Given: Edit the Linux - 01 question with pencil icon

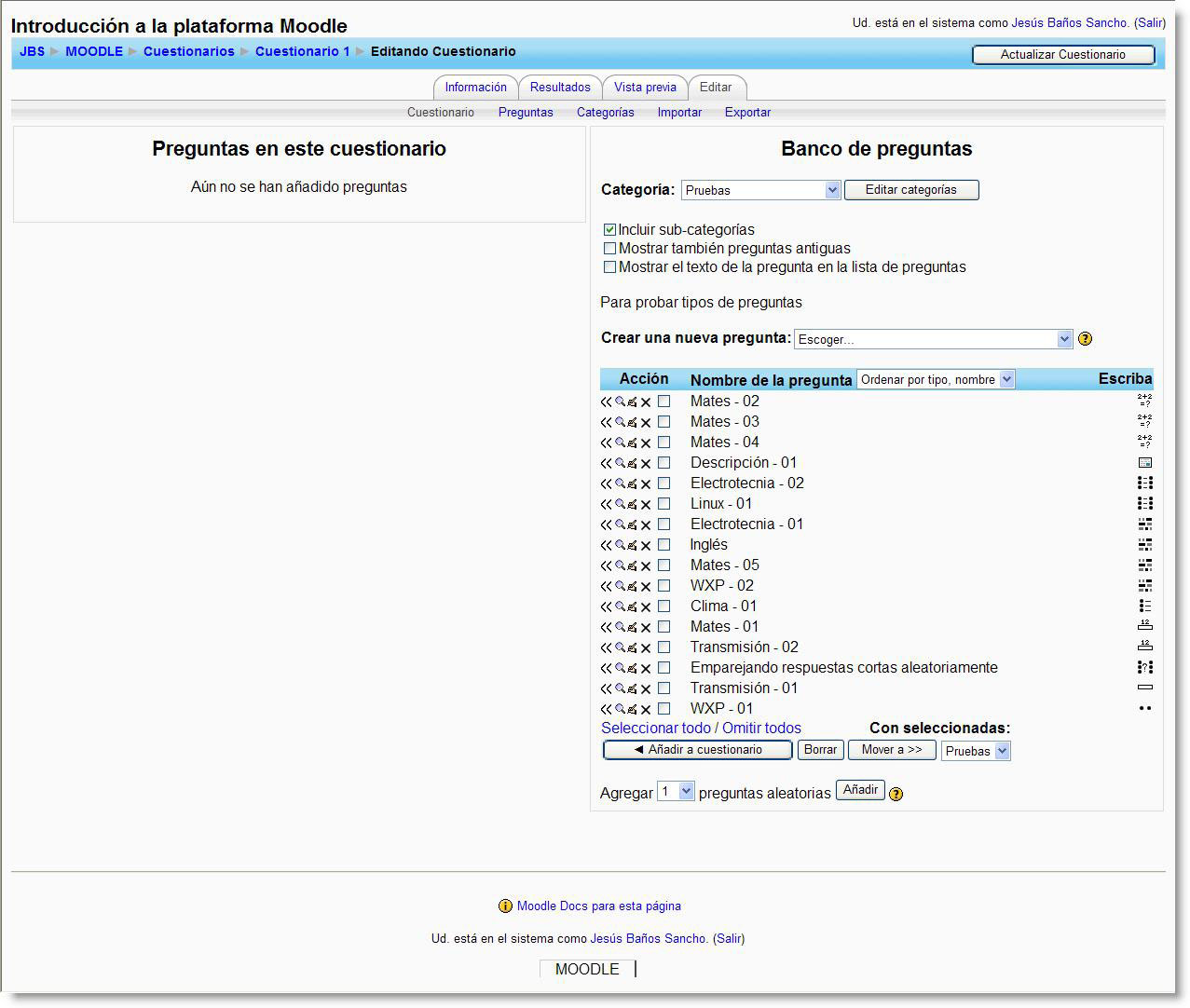Looking at the screenshot, I should [632, 504].
